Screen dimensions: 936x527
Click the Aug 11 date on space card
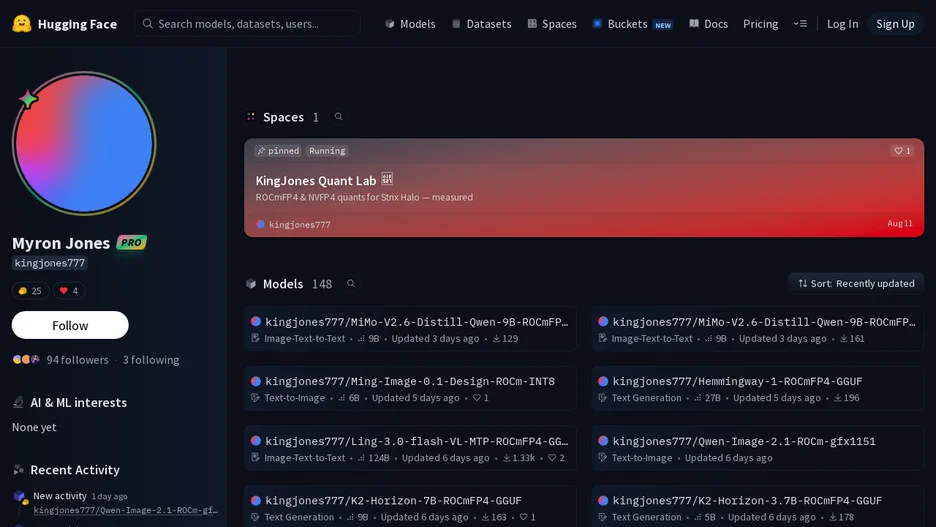[x=900, y=223]
